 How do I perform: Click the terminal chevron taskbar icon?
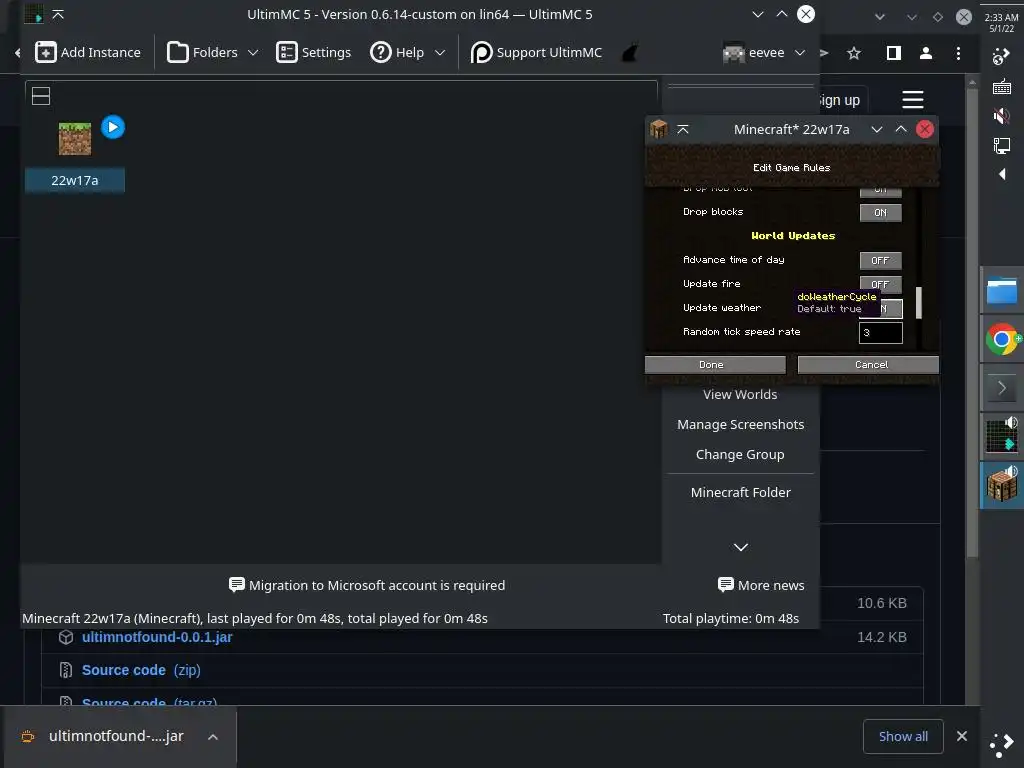pos(1002,389)
